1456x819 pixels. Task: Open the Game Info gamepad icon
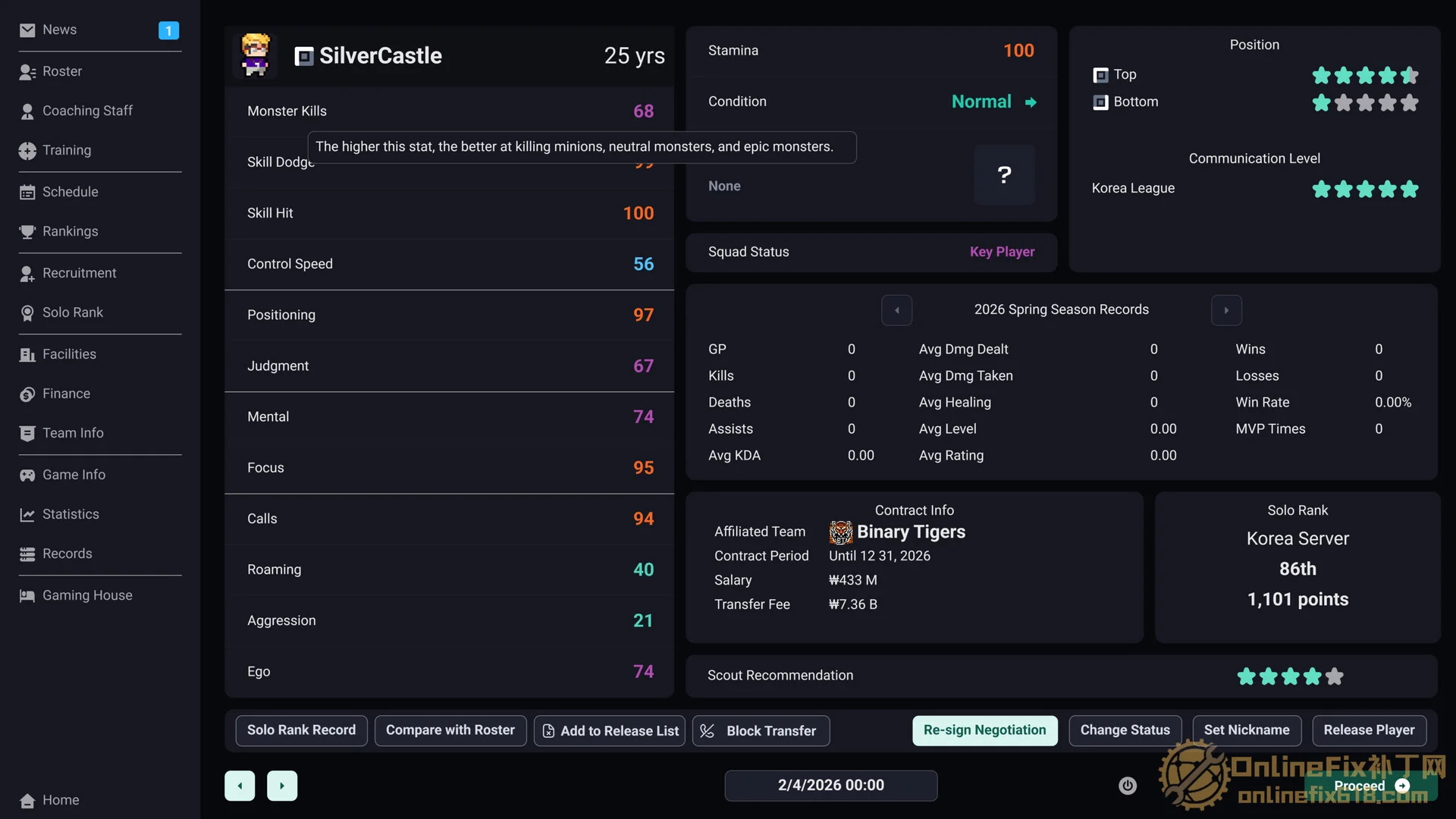point(27,475)
